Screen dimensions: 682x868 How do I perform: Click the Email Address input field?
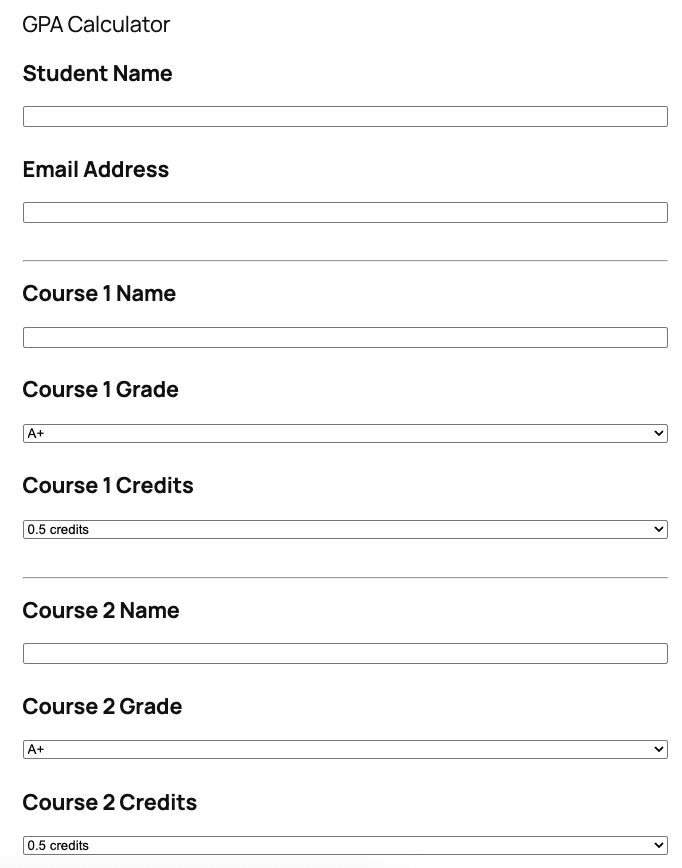point(345,212)
